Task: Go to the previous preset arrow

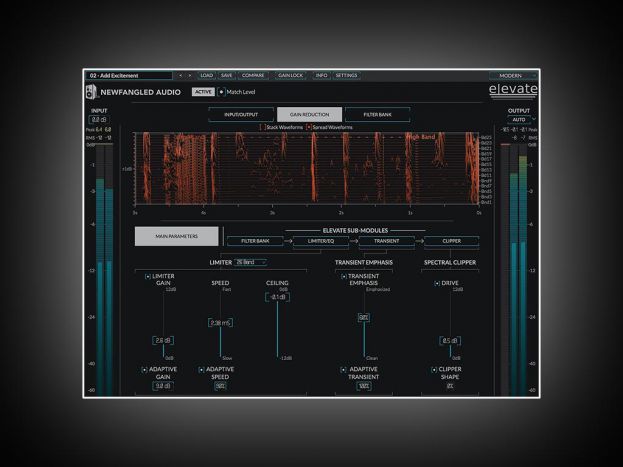Action: (180, 76)
